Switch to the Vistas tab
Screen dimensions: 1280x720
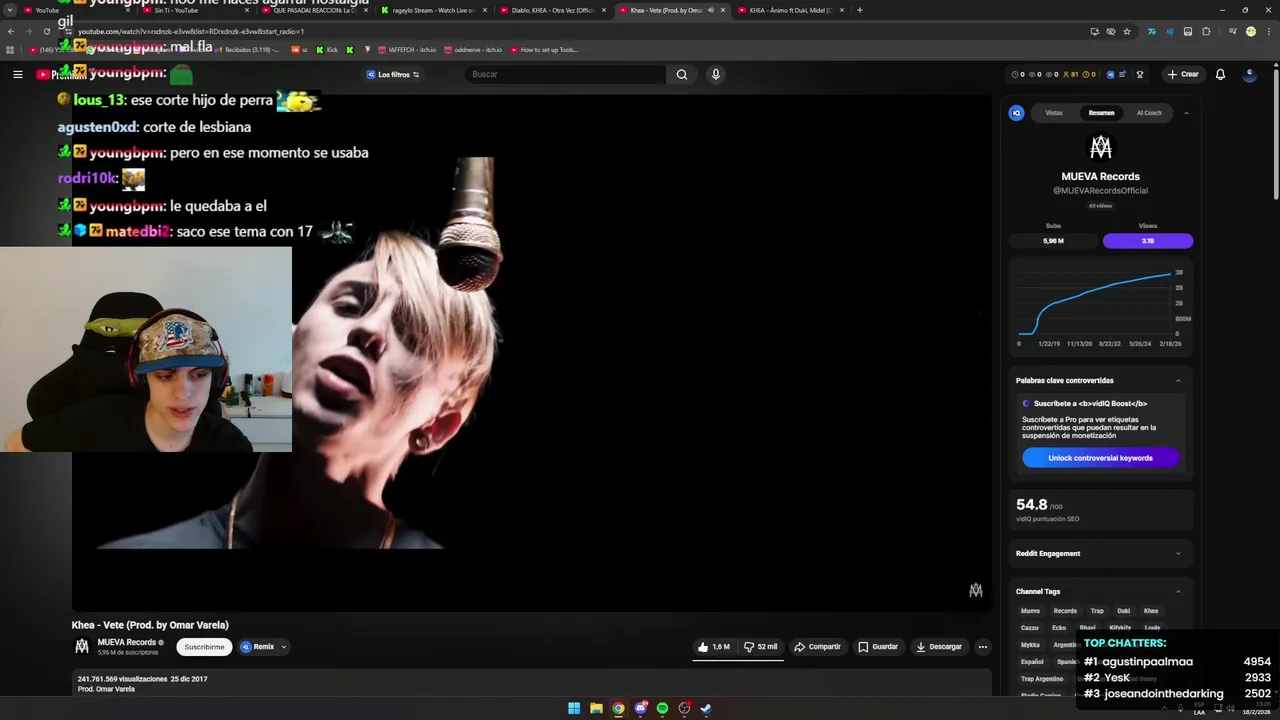tap(1054, 113)
